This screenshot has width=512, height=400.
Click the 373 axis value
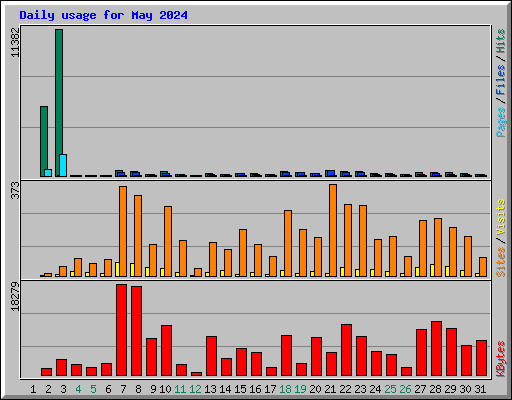tap(15, 190)
